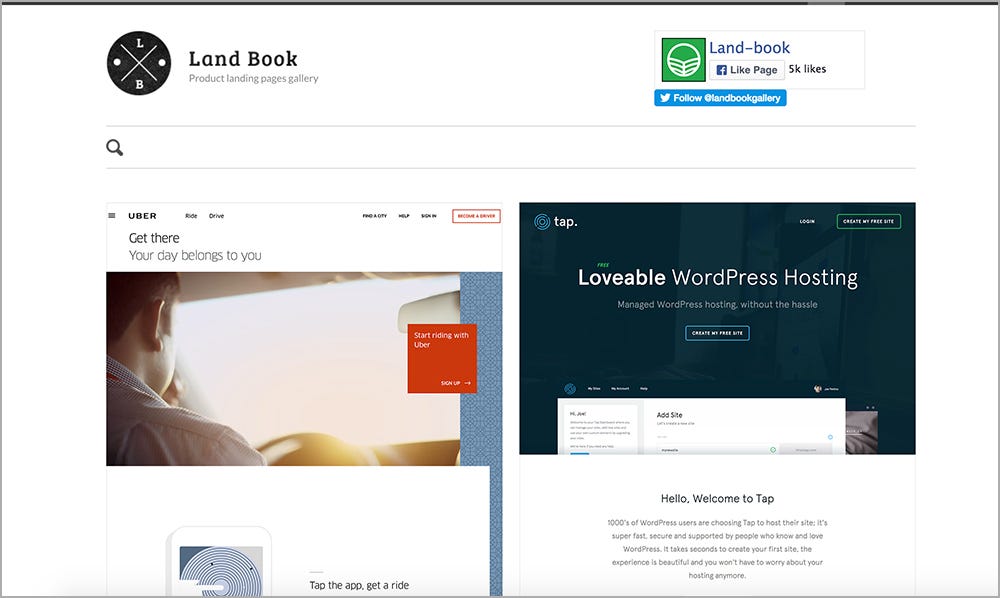Click the Hello, Welcome to Tap heading

(x=717, y=499)
